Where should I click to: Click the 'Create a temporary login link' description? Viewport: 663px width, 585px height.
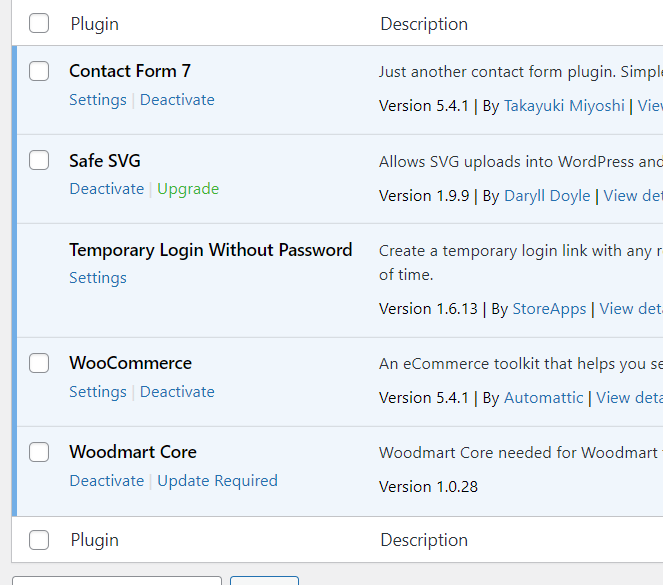coord(521,262)
